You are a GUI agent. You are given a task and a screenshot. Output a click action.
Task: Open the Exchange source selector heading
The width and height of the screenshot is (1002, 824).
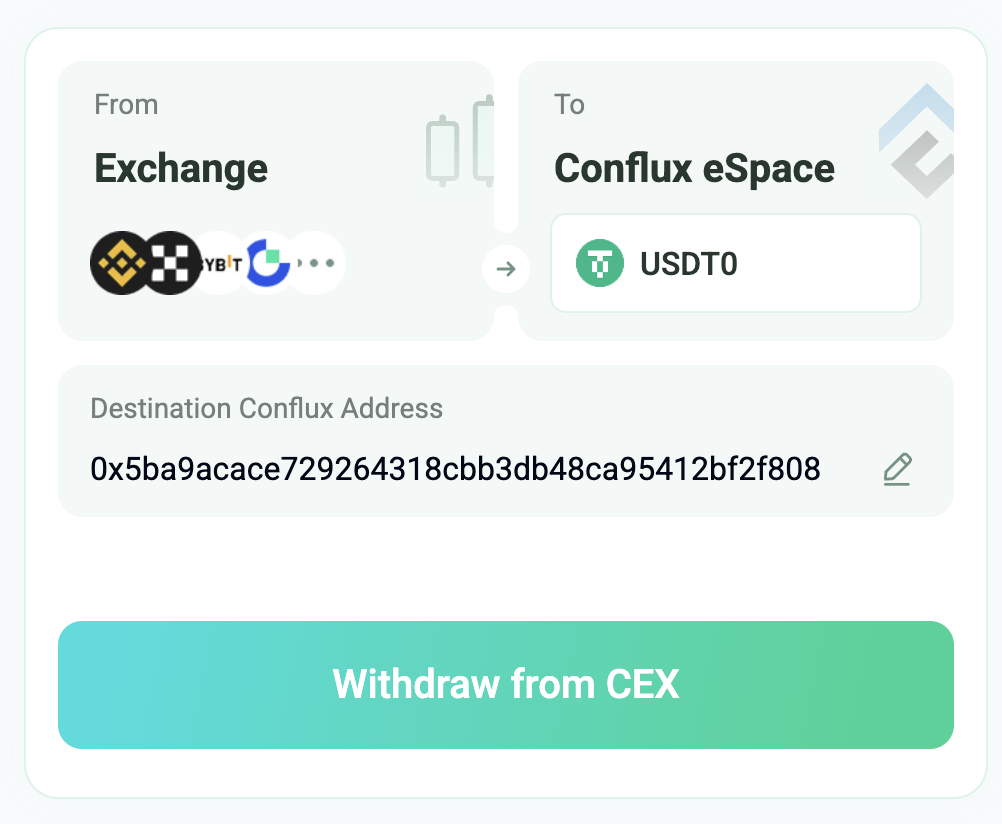point(181,168)
